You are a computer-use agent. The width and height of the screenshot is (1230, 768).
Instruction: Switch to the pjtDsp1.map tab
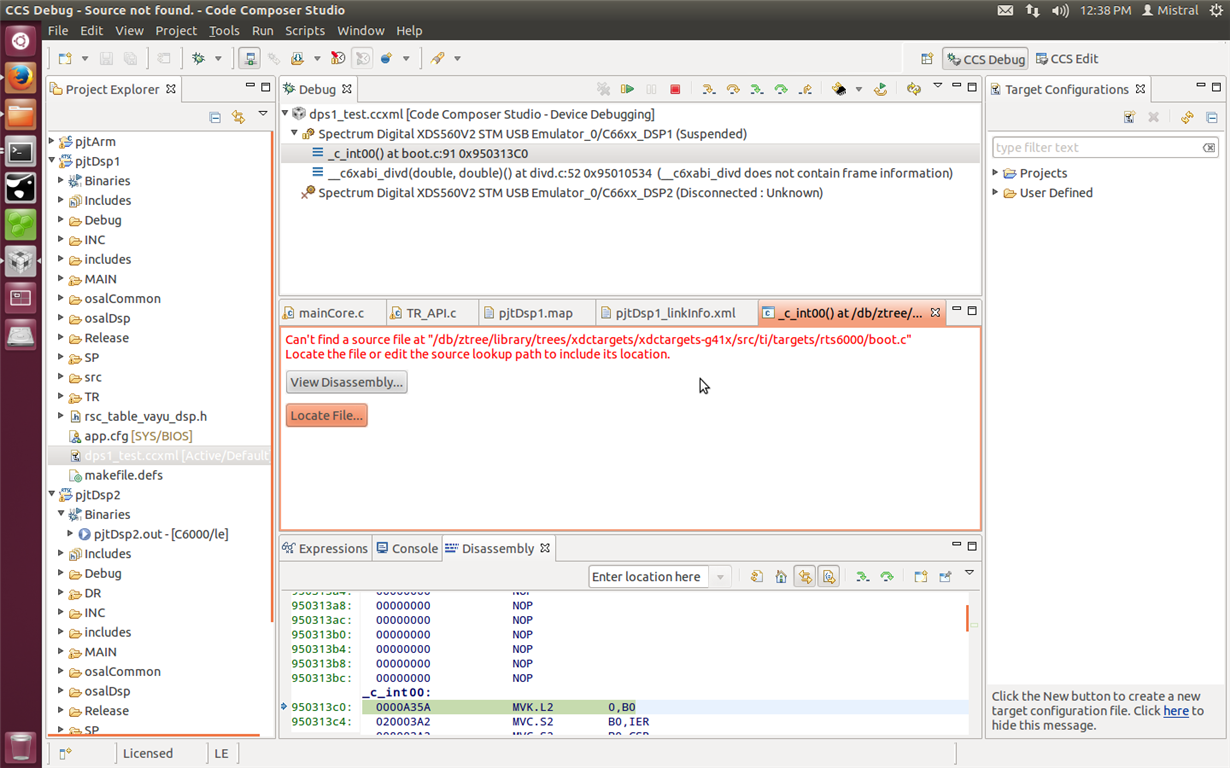pos(536,313)
